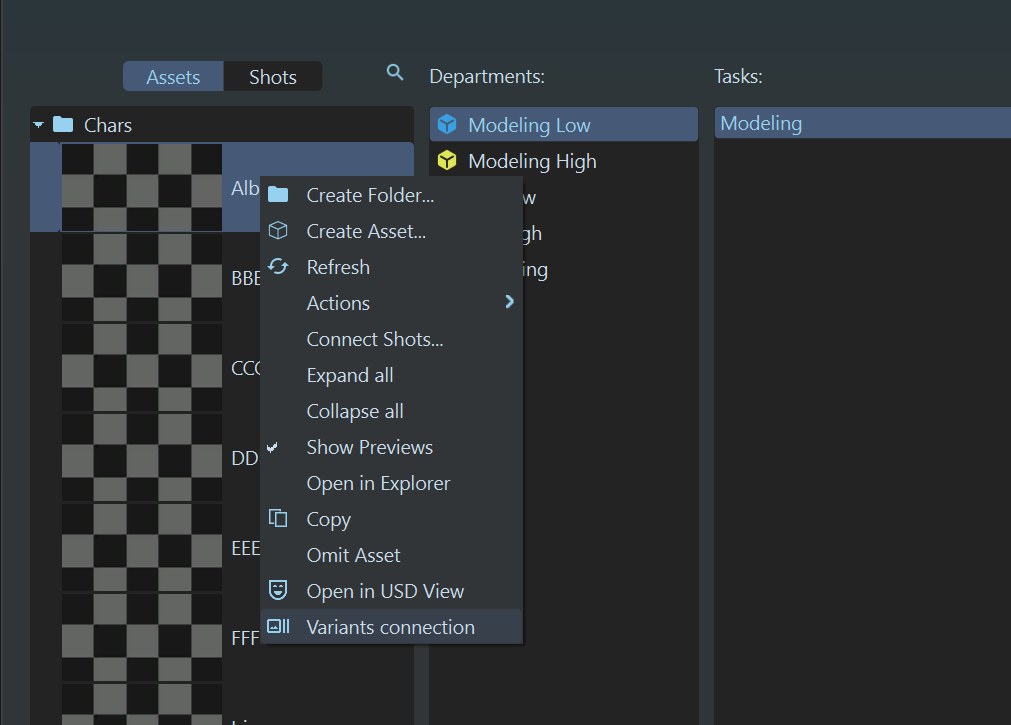Click the search magnifier icon
The image size is (1011, 725).
pyautogui.click(x=395, y=73)
